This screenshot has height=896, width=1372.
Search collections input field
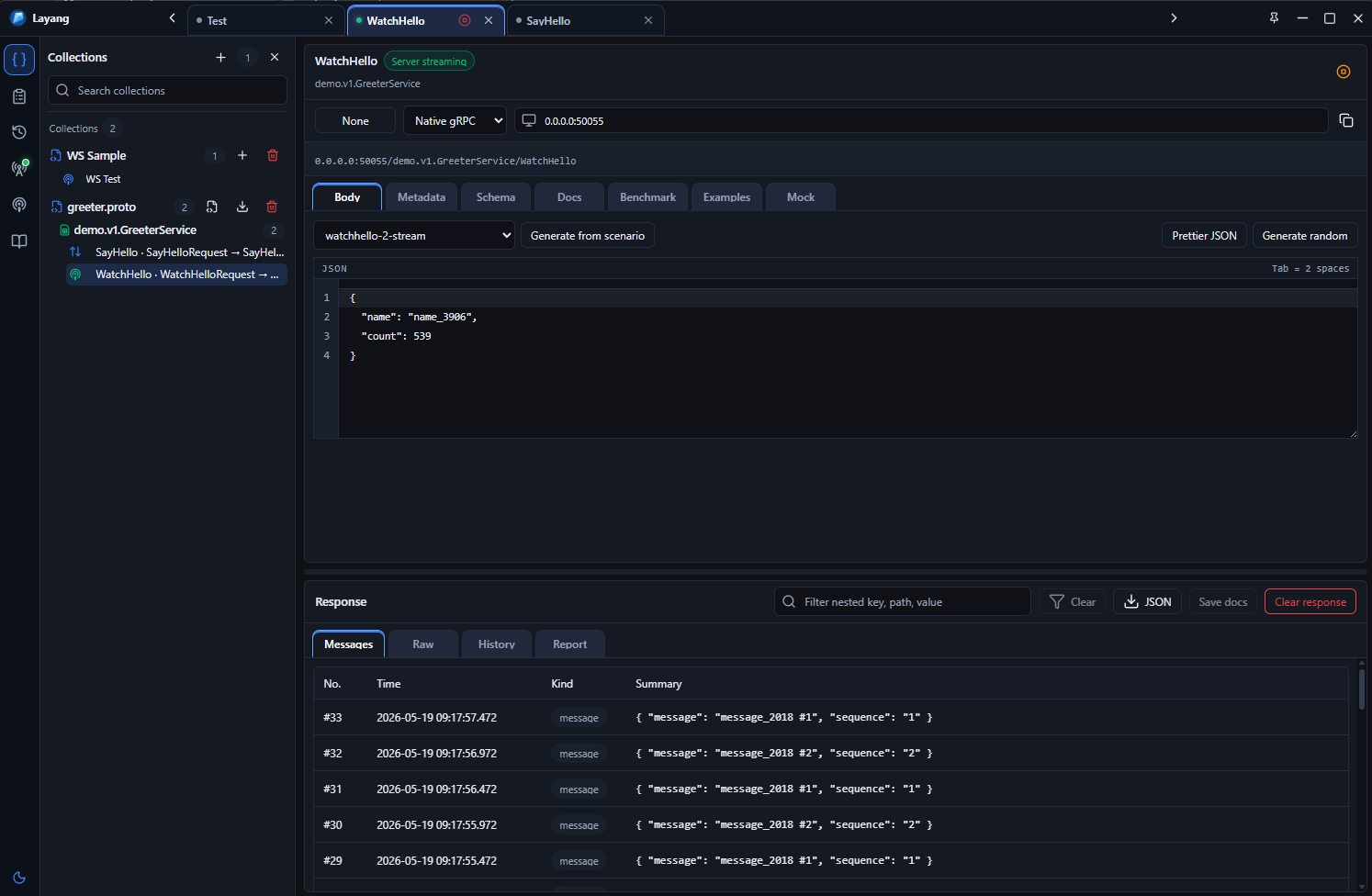pyautogui.click(x=167, y=90)
